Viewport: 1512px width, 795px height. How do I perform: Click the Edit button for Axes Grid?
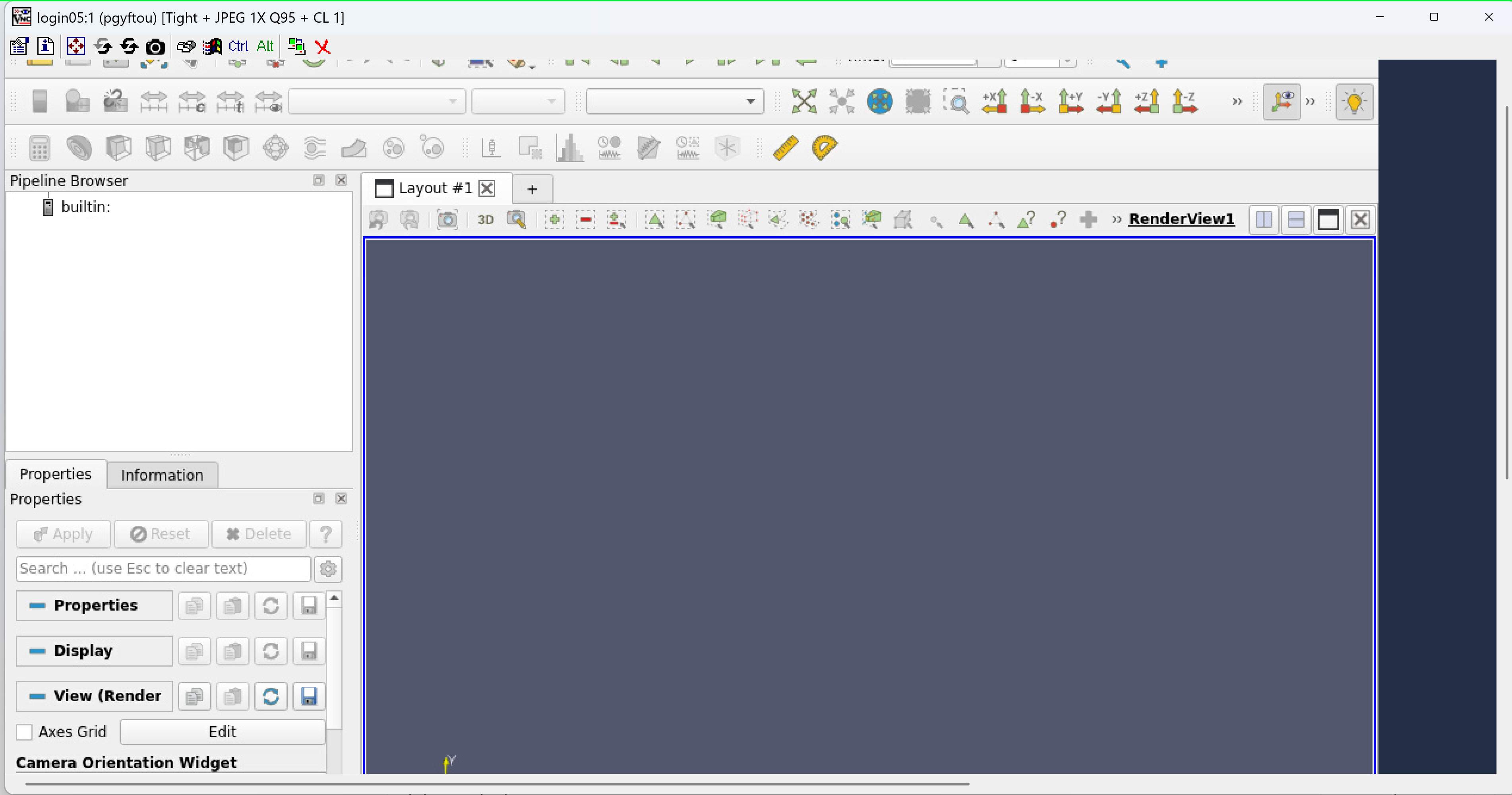click(x=223, y=731)
